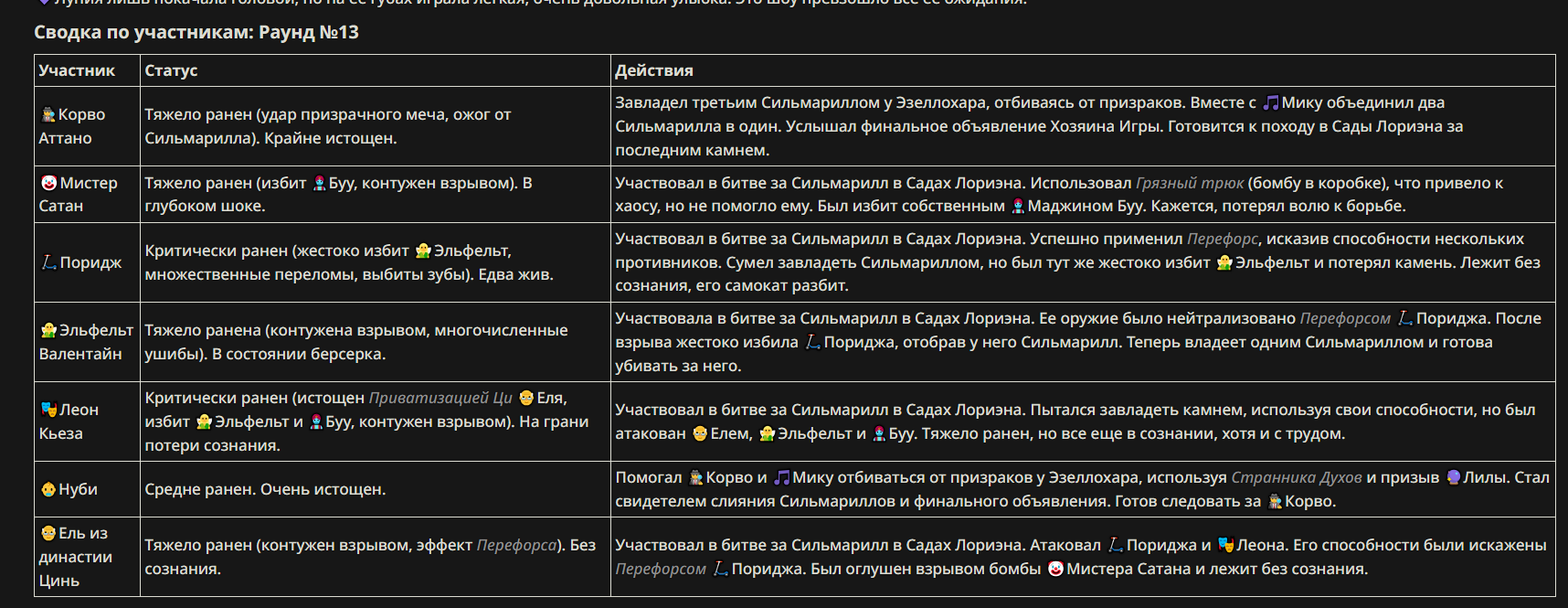Image resolution: width=1568 pixels, height=608 pixels.
Task: Click the emoji beside Ель из династии Цинь
Action: (x=48, y=533)
